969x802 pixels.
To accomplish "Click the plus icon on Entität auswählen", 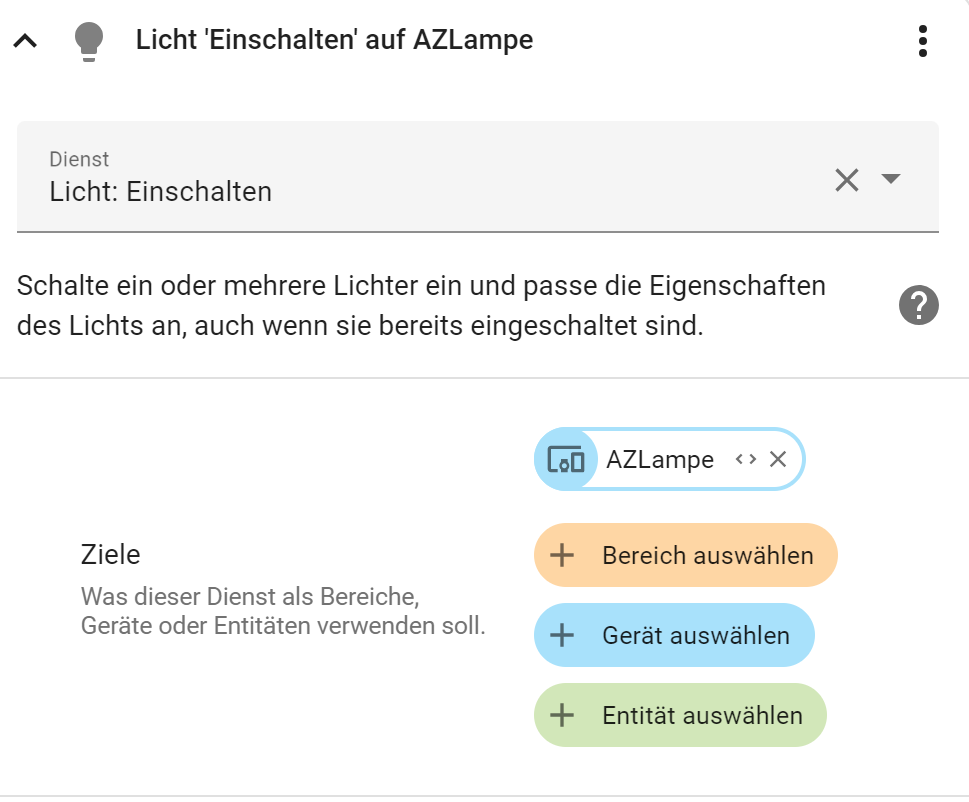I will [x=563, y=715].
